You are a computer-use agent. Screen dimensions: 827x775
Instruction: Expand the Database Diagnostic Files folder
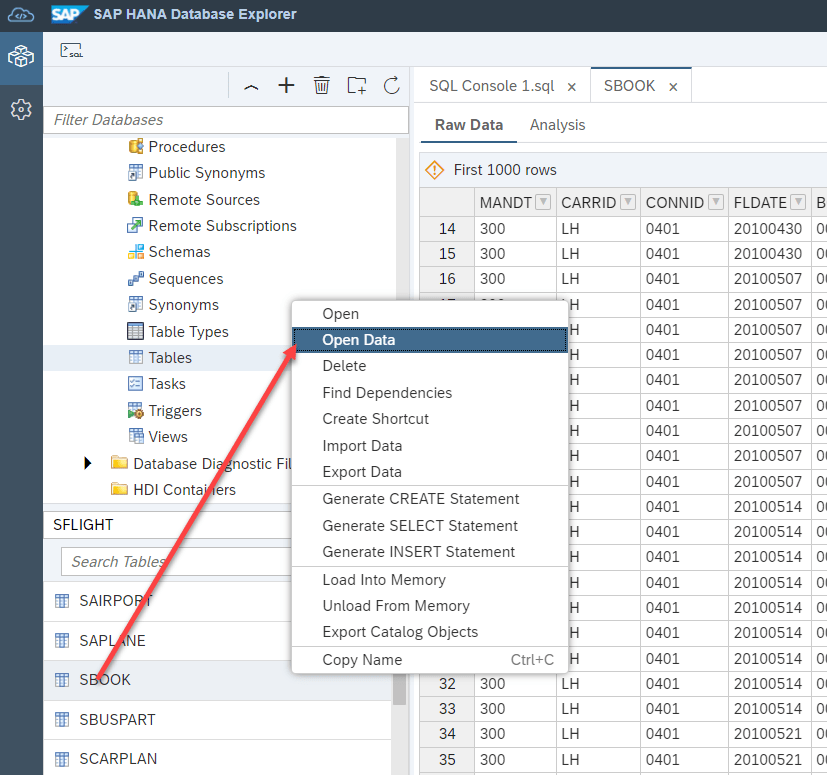coord(88,463)
